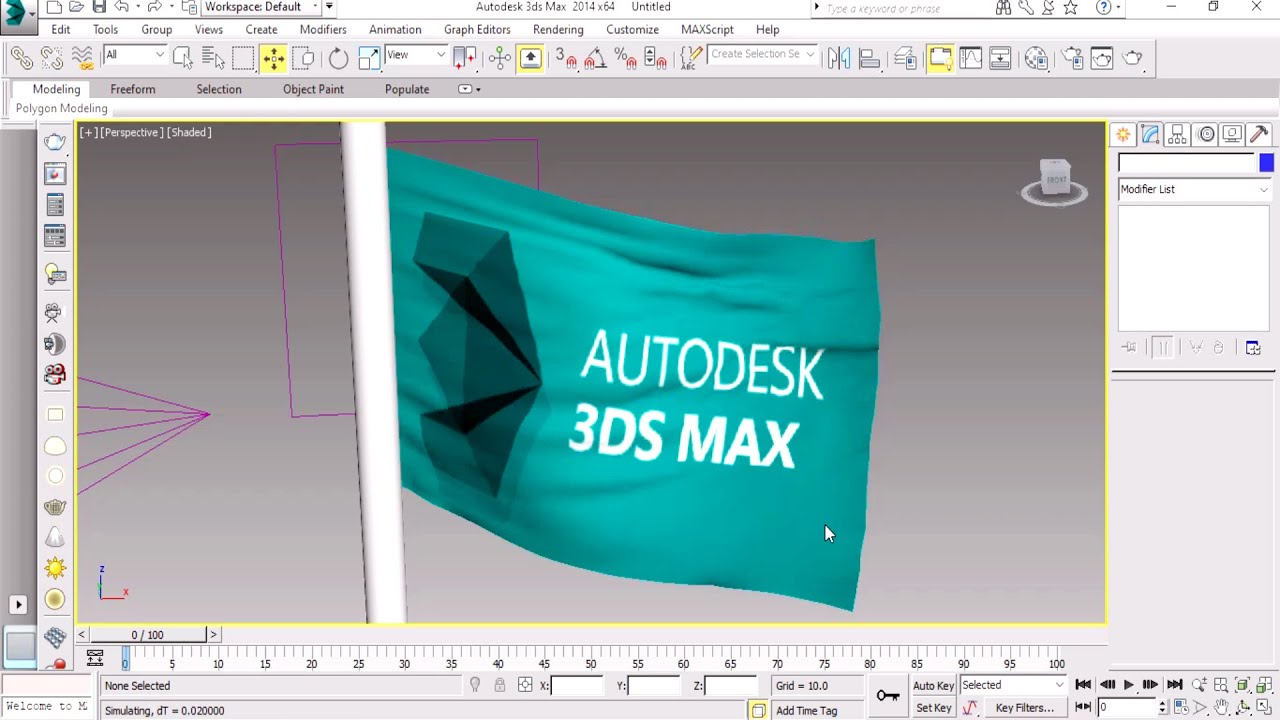Toggle Set Key mode
Image resolution: width=1280 pixels, height=720 pixels.
pyautogui.click(x=933, y=708)
